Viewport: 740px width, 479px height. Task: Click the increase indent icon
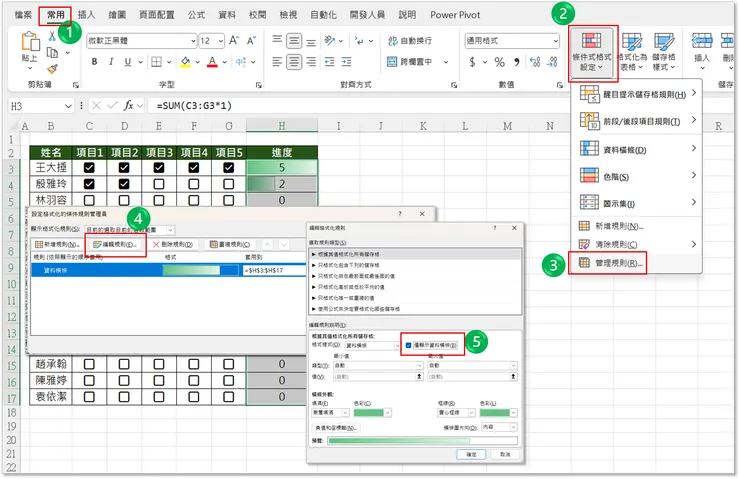(x=346, y=62)
